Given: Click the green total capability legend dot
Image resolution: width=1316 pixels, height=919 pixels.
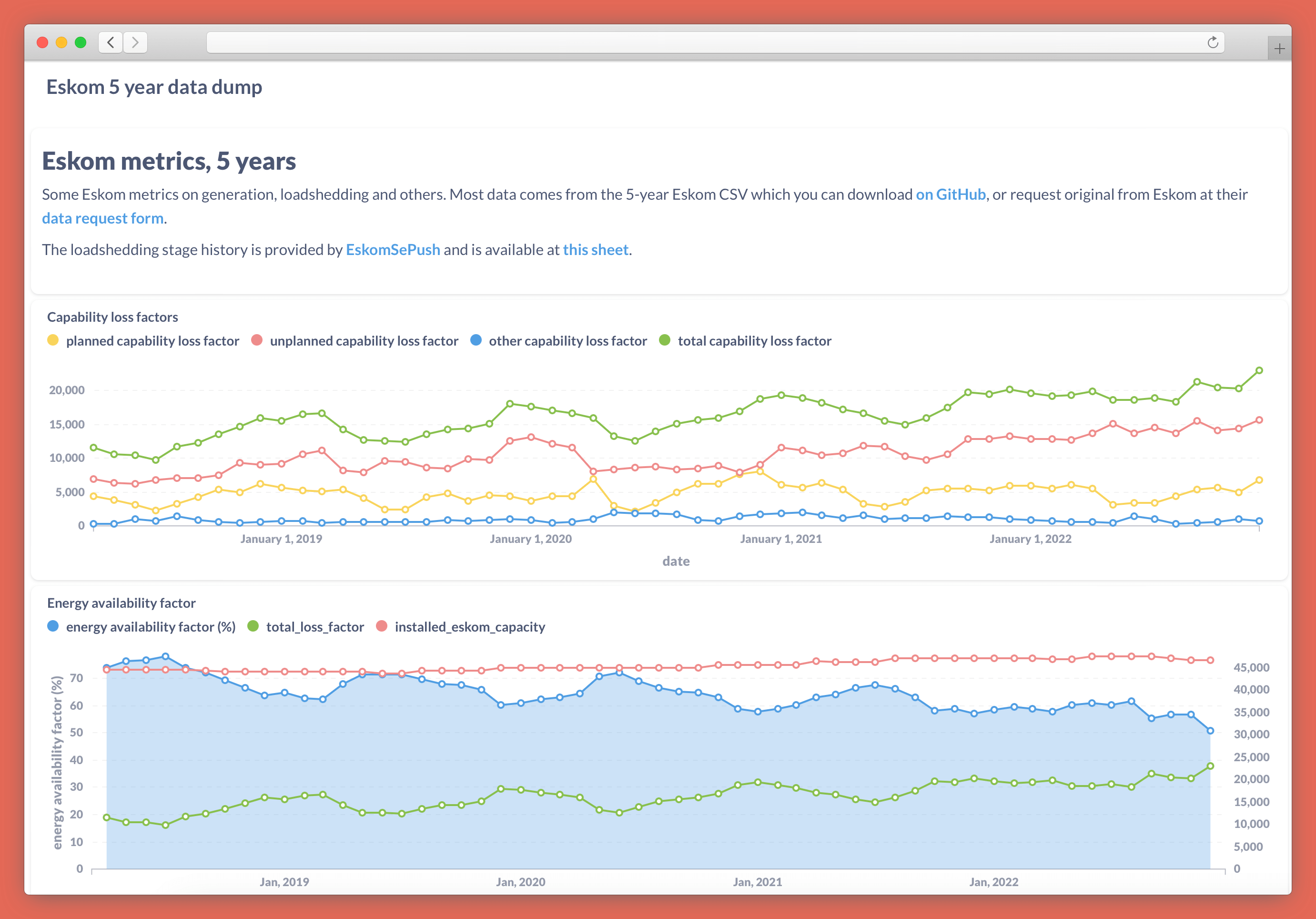Looking at the screenshot, I should (x=664, y=340).
